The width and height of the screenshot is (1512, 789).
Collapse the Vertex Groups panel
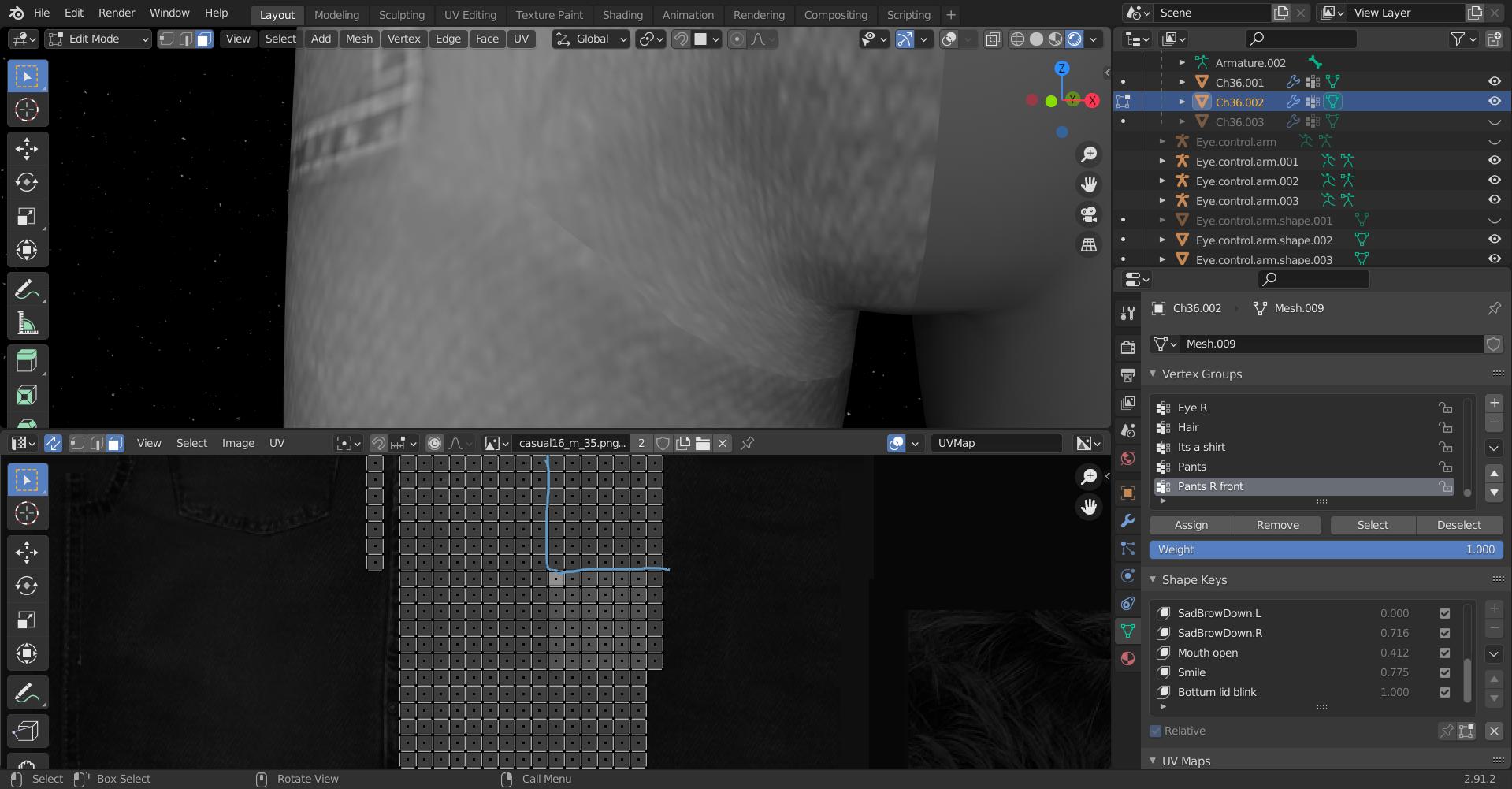[x=1154, y=374]
